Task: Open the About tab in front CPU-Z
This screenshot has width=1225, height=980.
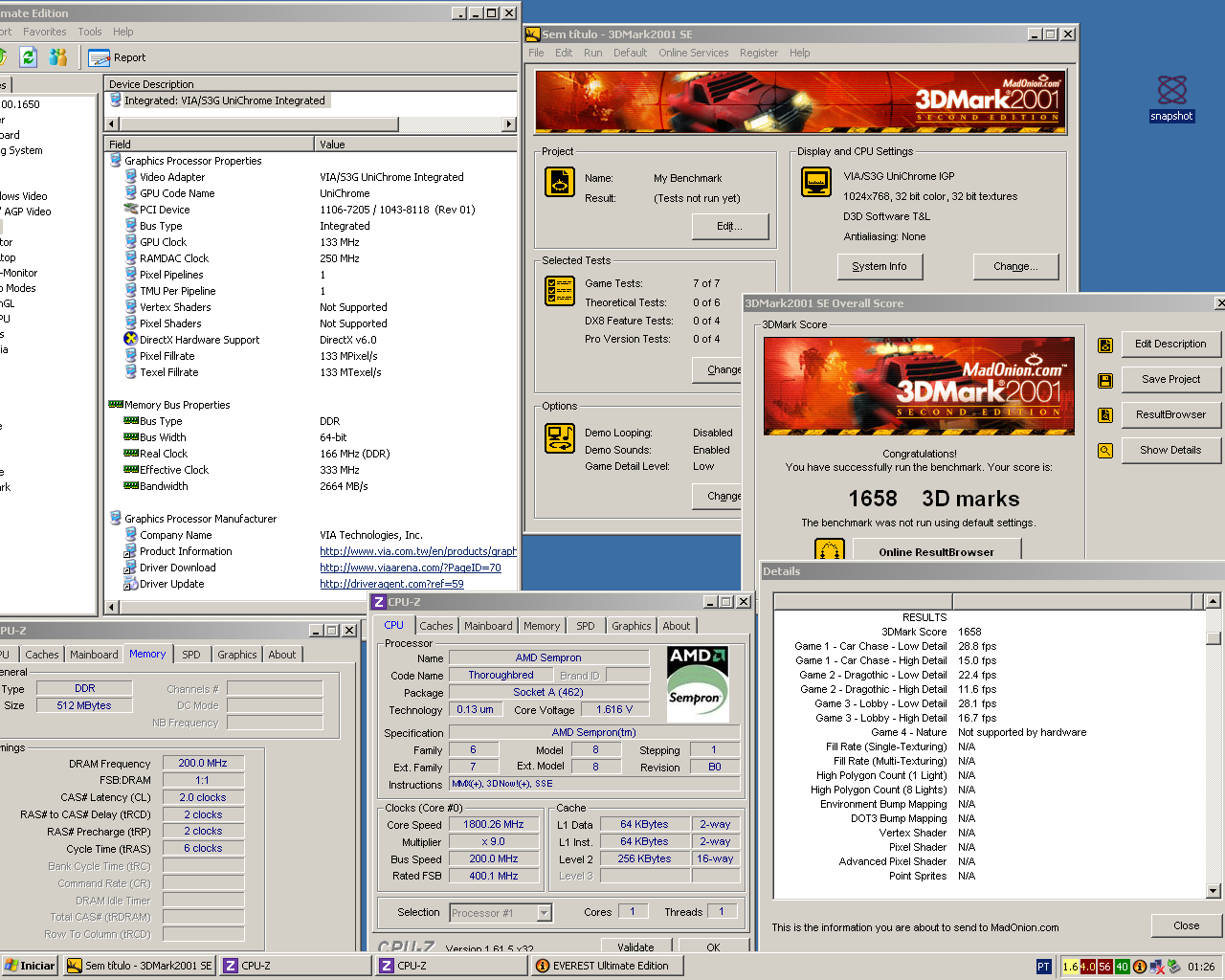Action: click(677, 626)
